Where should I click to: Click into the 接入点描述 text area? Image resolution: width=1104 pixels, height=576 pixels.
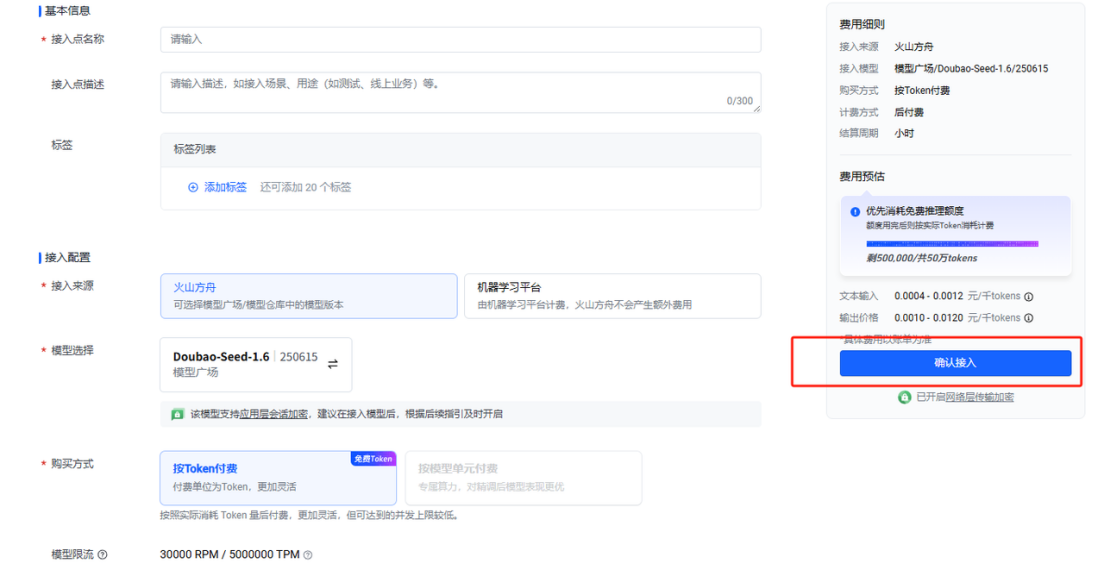coord(460,92)
